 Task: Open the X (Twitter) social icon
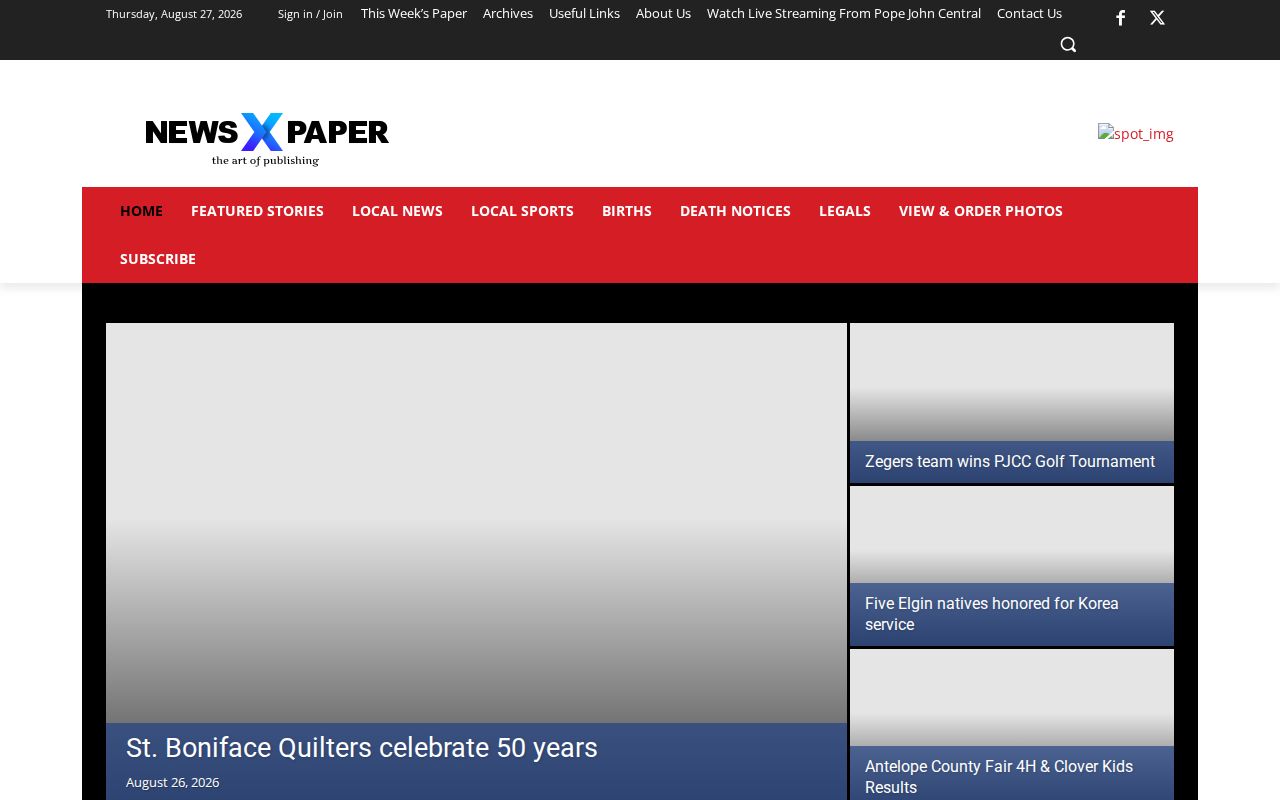[1157, 18]
